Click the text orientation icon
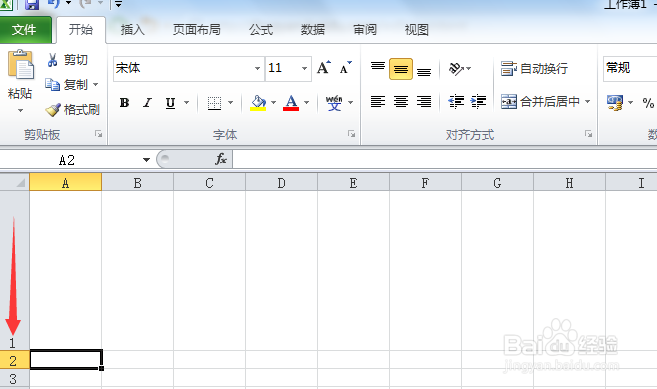 (x=456, y=68)
